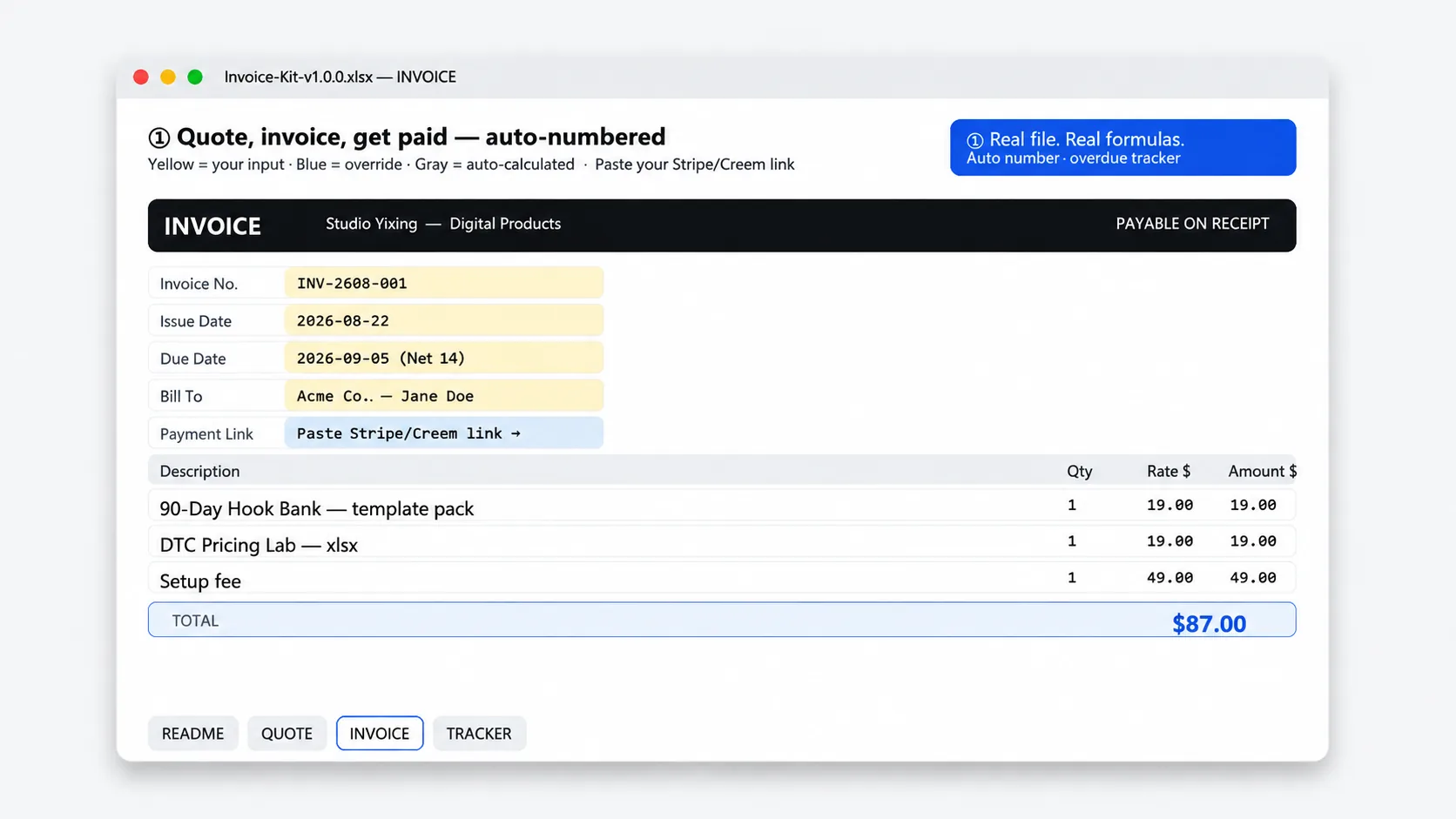Viewport: 1456px width, 819px height.
Task: Click the Qty column header
Action: click(1079, 471)
